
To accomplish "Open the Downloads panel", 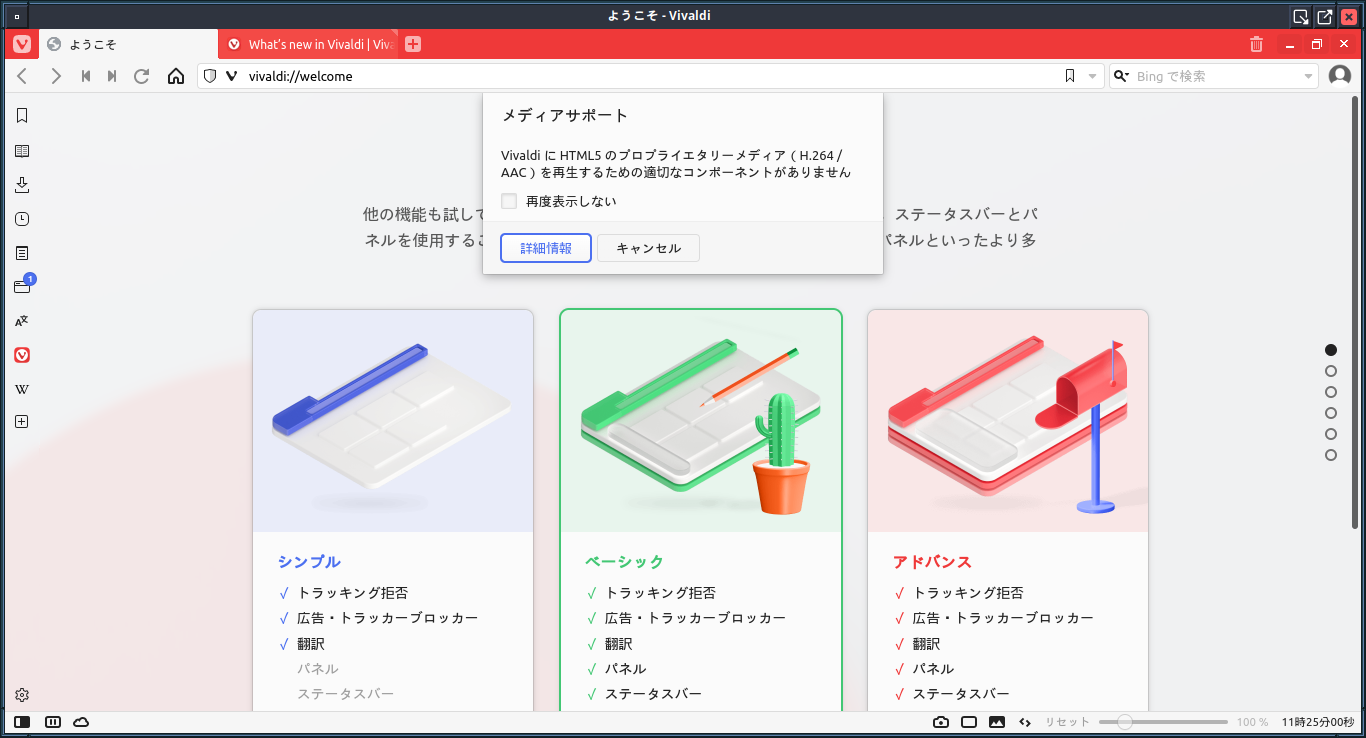I will [x=22, y=185].
